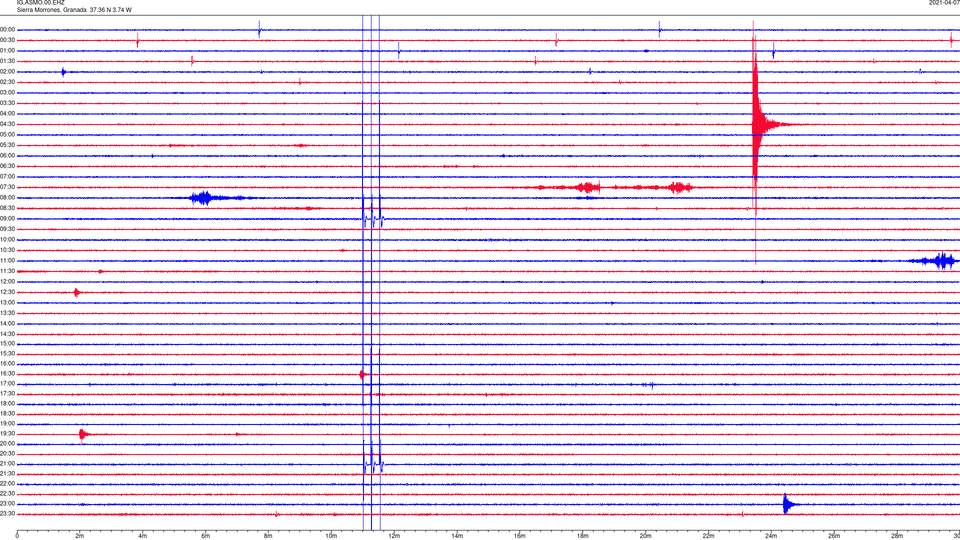960x540 pixels.
Task: Click the 03:00 row label
Action: tap(8, 93)
